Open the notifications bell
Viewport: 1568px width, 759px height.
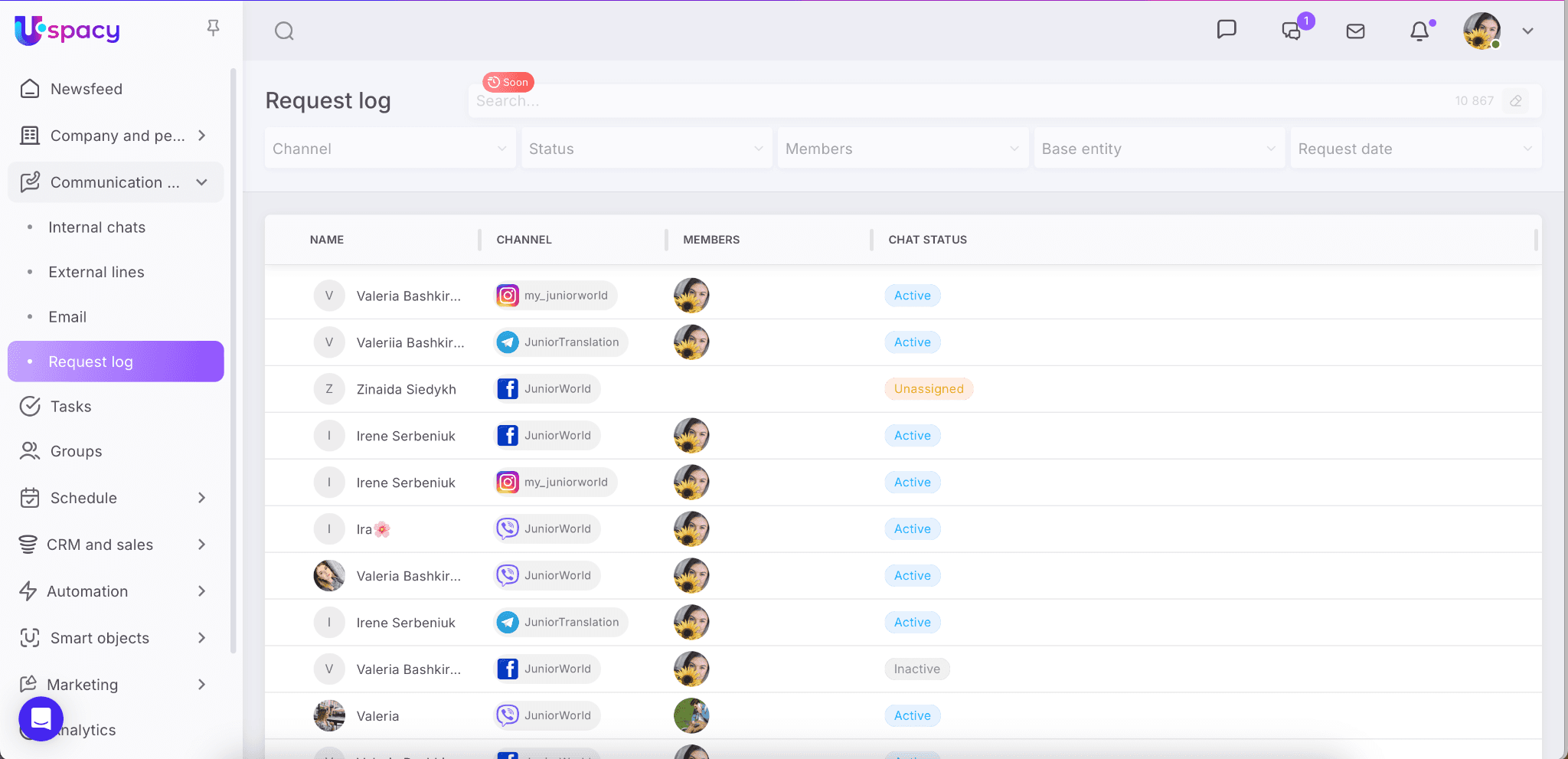pos(1419,31)
